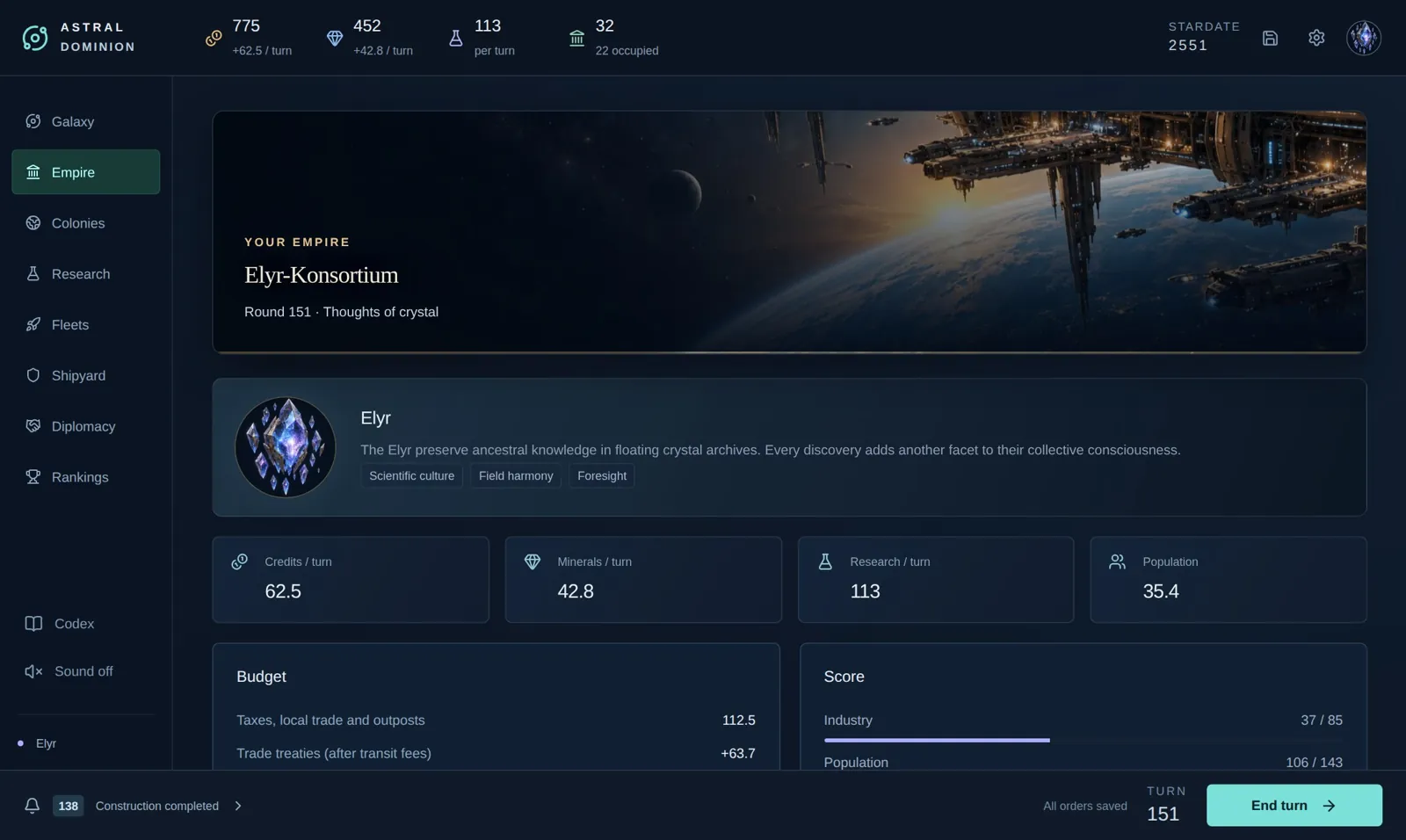Click the minerals diamond icon in top bar
The height and width of the screenshot is (840, 1406).
point(335,38)
